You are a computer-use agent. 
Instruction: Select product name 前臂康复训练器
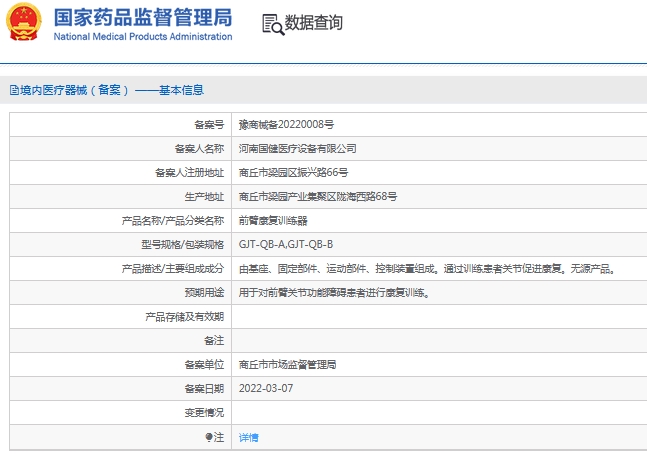(x=273, y=221)
